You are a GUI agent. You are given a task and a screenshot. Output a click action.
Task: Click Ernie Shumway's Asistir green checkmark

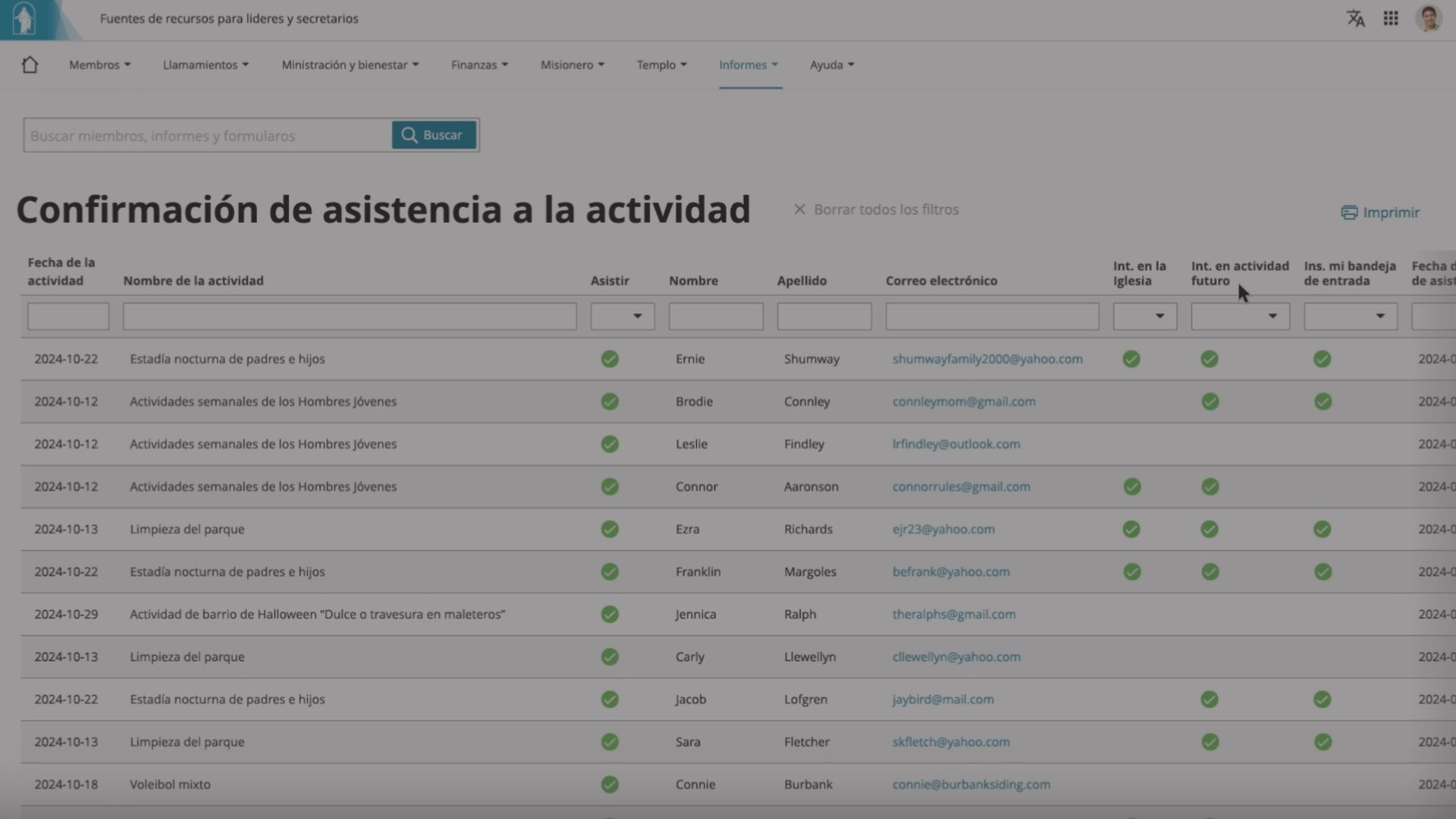[x=610, y=359]
